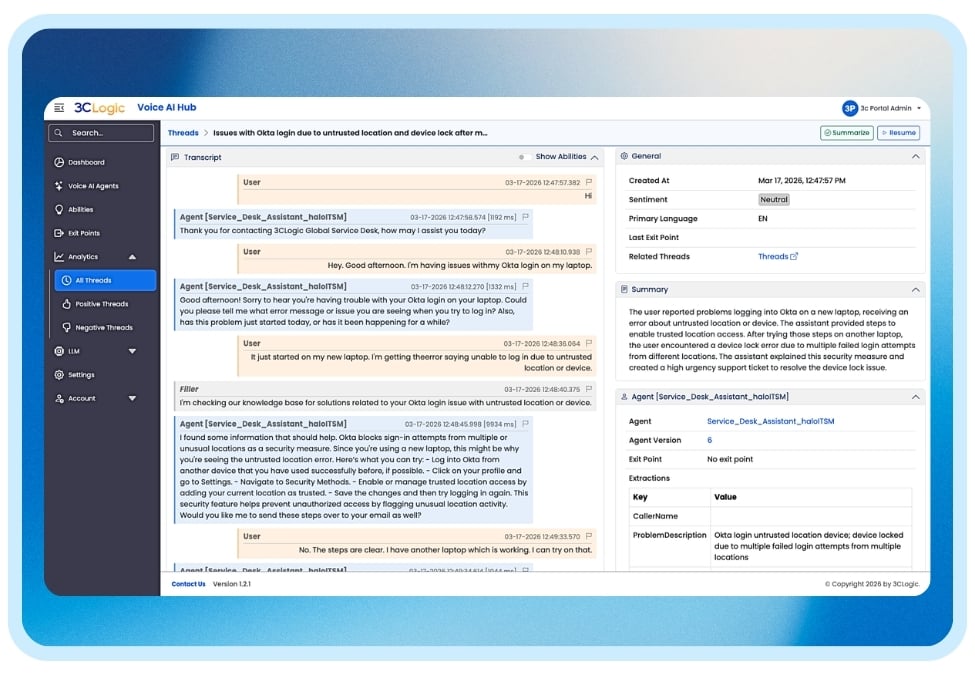Navigate to Exit Points
This screenshot has height=675, width=975.
tap(83, 233)
